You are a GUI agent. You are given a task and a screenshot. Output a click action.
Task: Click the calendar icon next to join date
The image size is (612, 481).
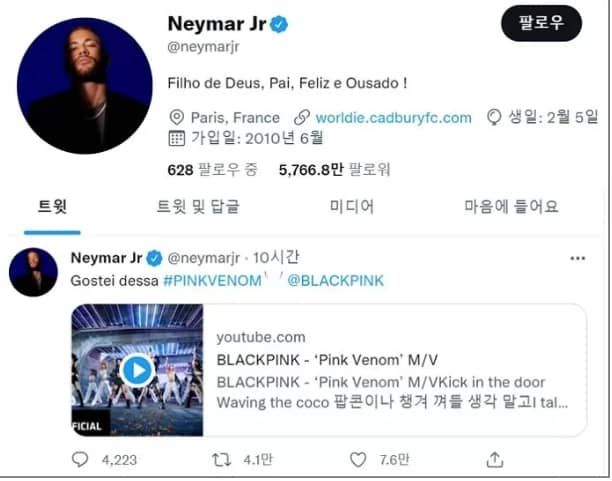coord(176,138)
